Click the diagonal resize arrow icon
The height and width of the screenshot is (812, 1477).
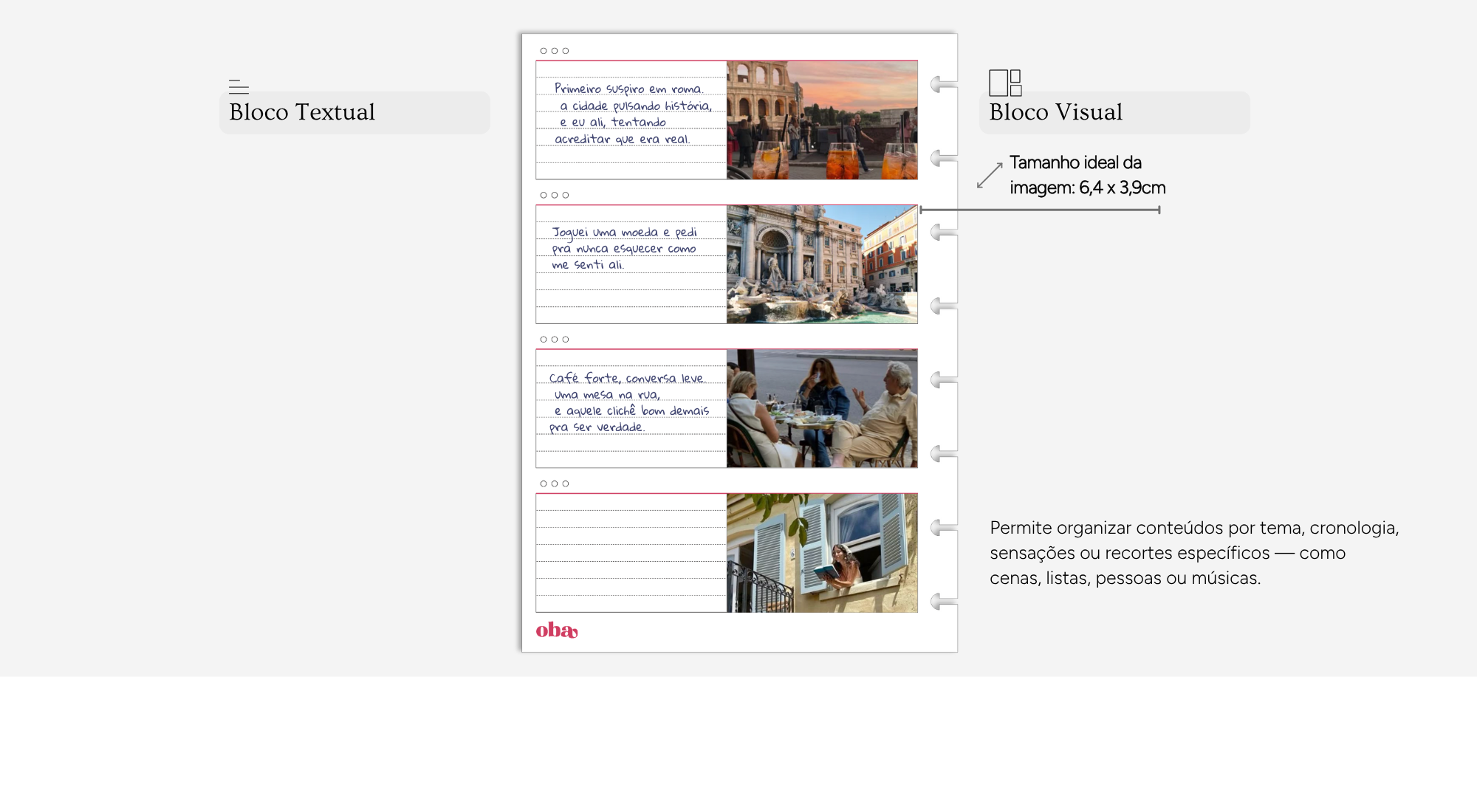990,176
